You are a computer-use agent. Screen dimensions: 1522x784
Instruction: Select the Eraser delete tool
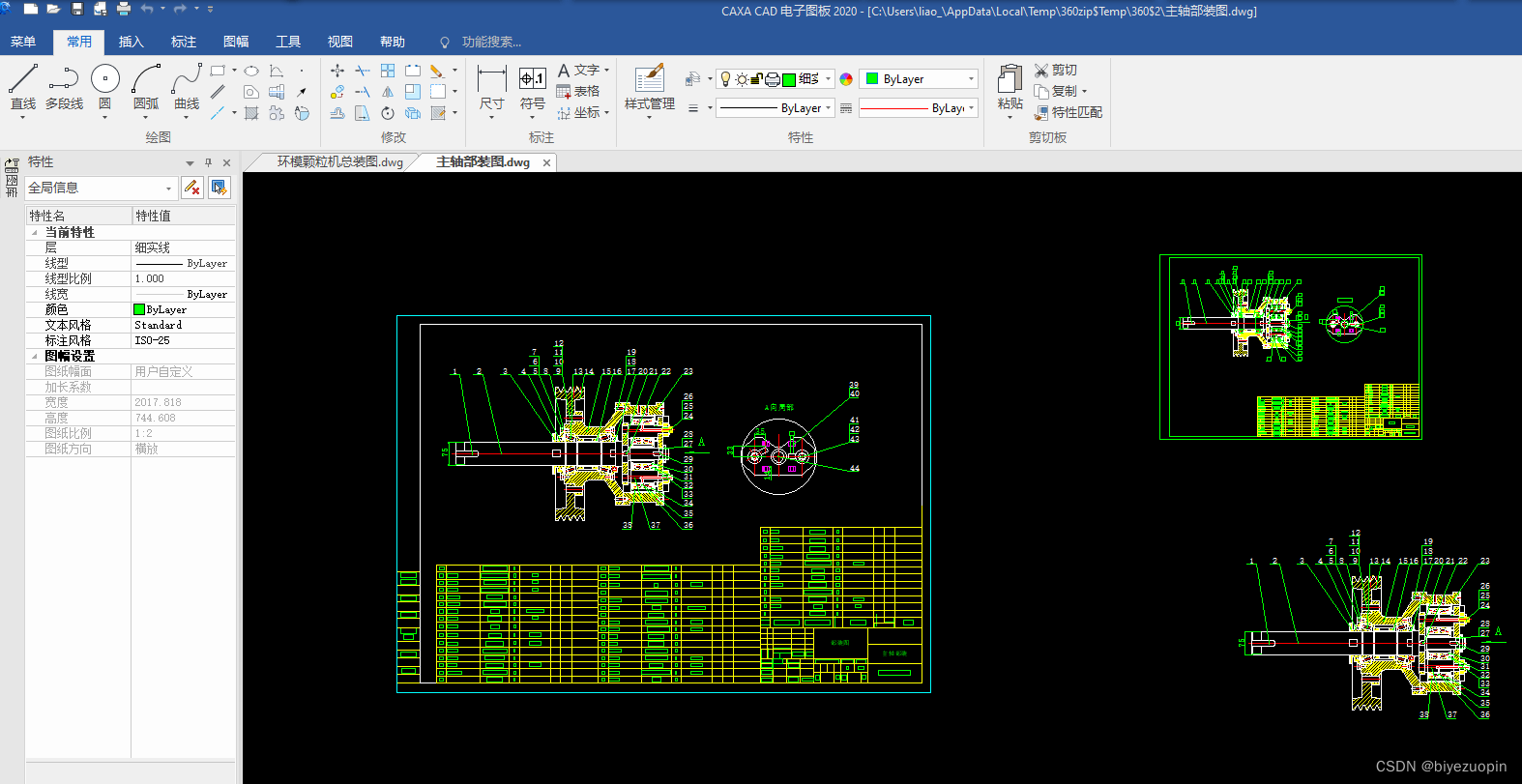pyautogui.click(x=437, y=71)
